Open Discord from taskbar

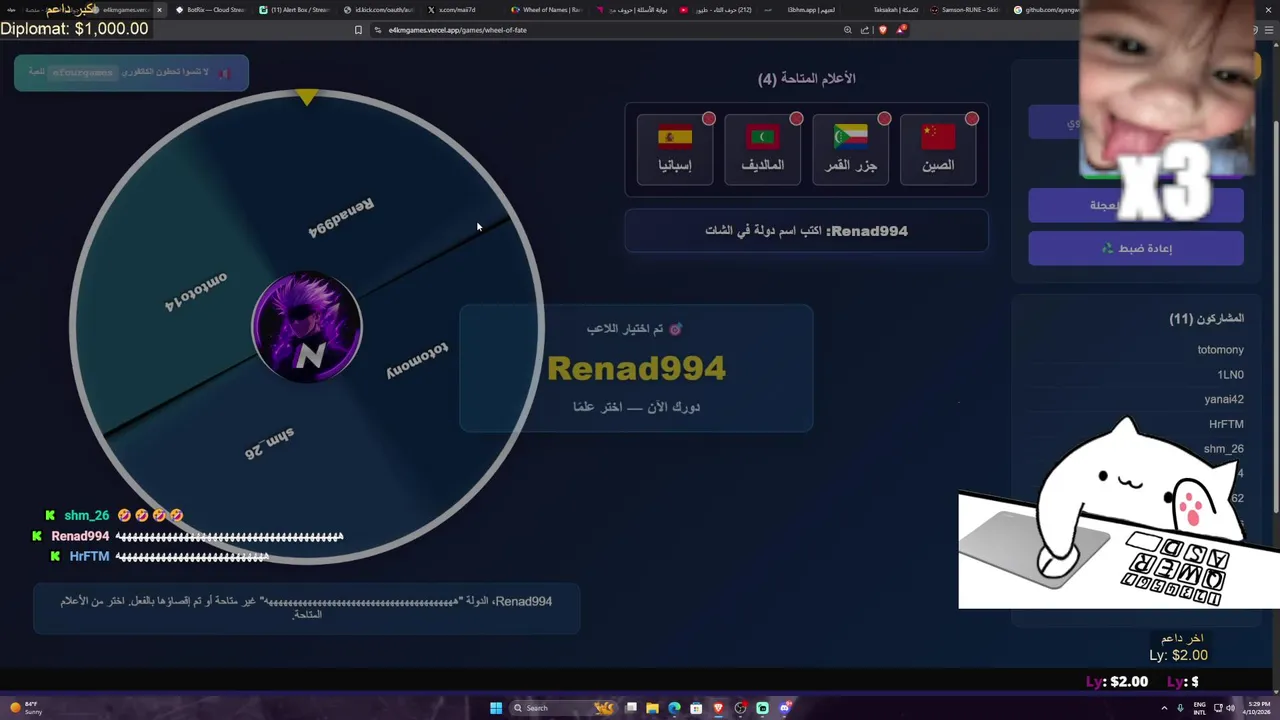785,708
